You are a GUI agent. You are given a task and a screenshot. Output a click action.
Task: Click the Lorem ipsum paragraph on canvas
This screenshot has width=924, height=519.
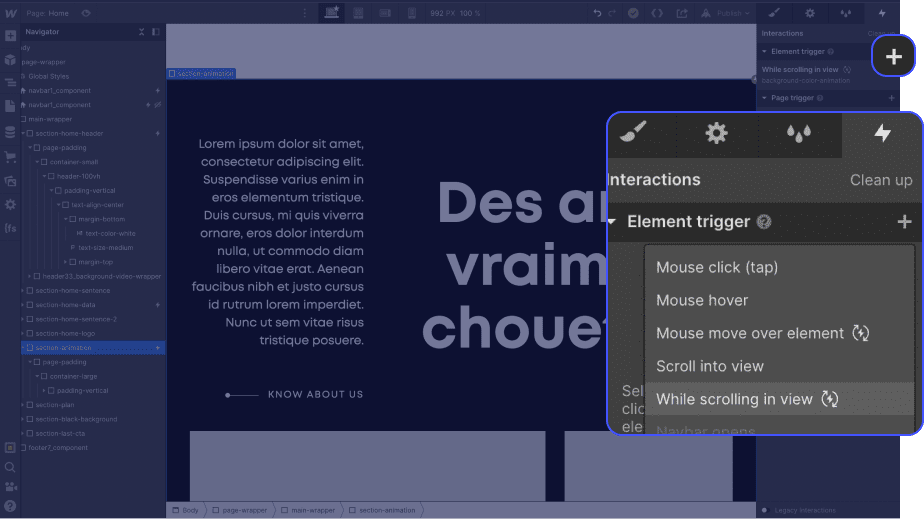[278, 242]
